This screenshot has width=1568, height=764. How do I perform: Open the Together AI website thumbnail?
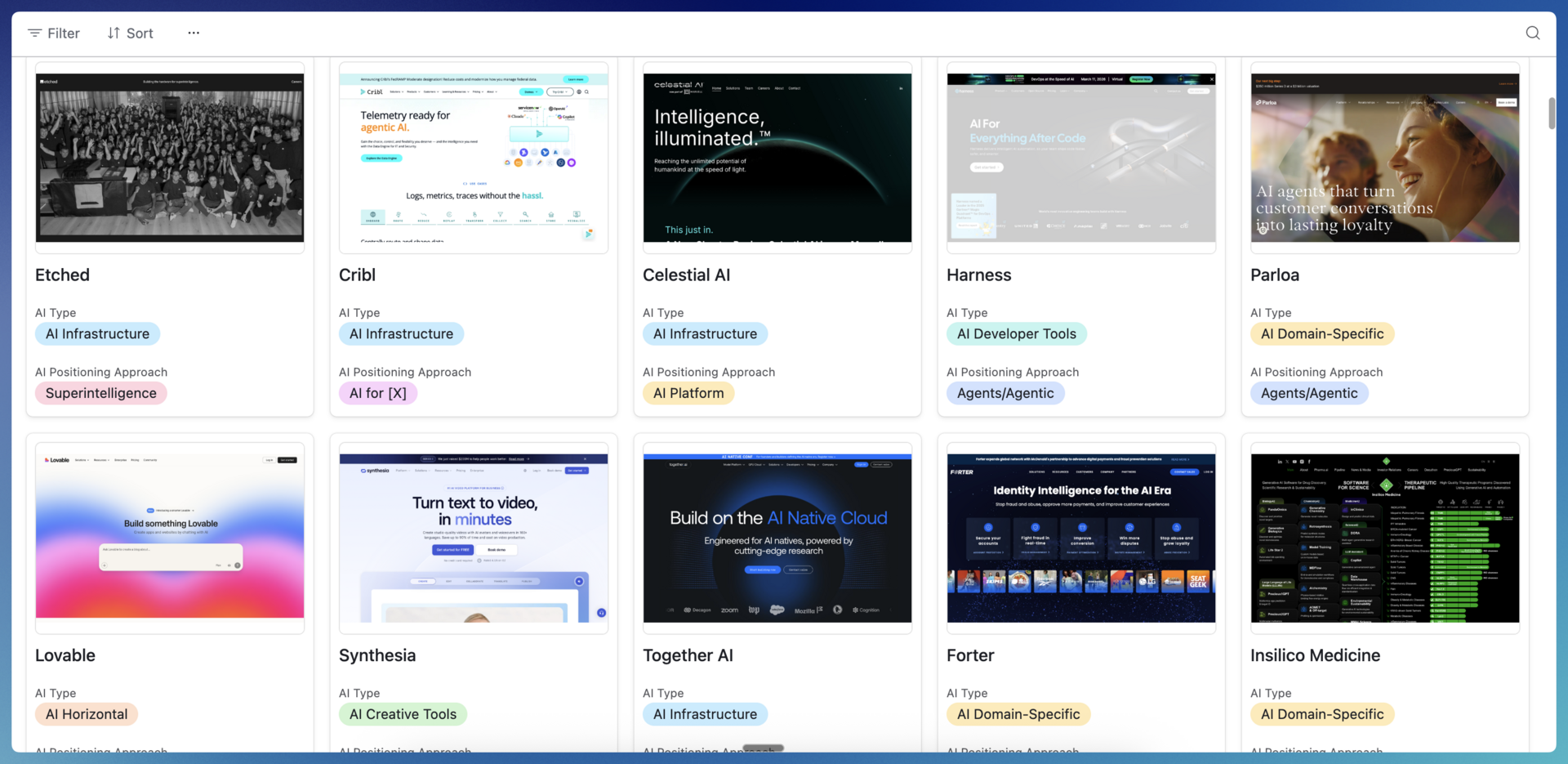(x=777, y=538)
